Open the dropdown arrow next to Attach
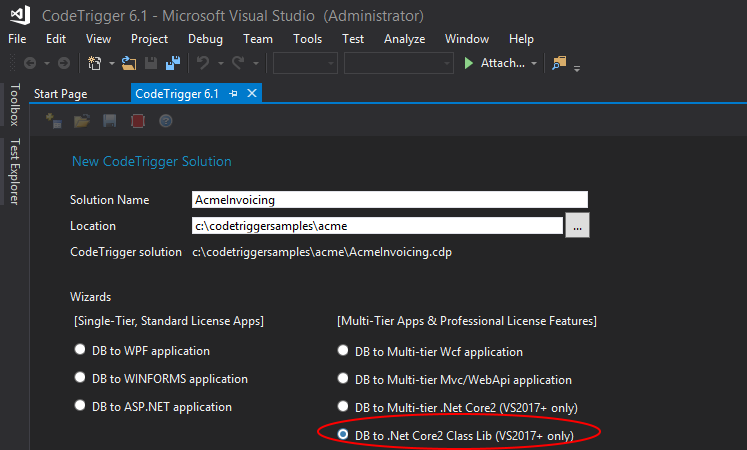The width and height of the screenshot is (747, 450). pyautogui.click(x=534, y=63)
